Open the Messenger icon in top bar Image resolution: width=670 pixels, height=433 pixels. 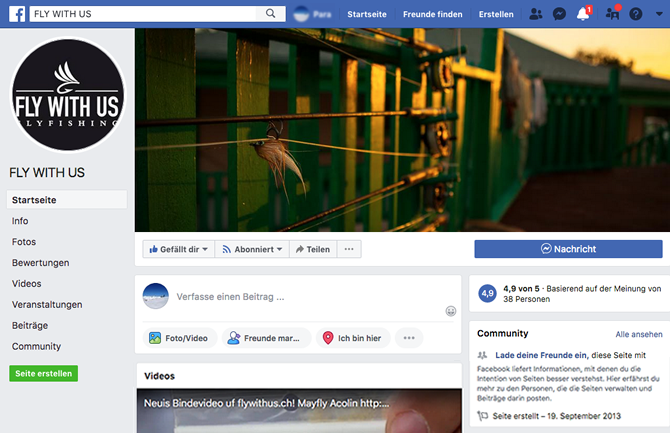(559, 14)
